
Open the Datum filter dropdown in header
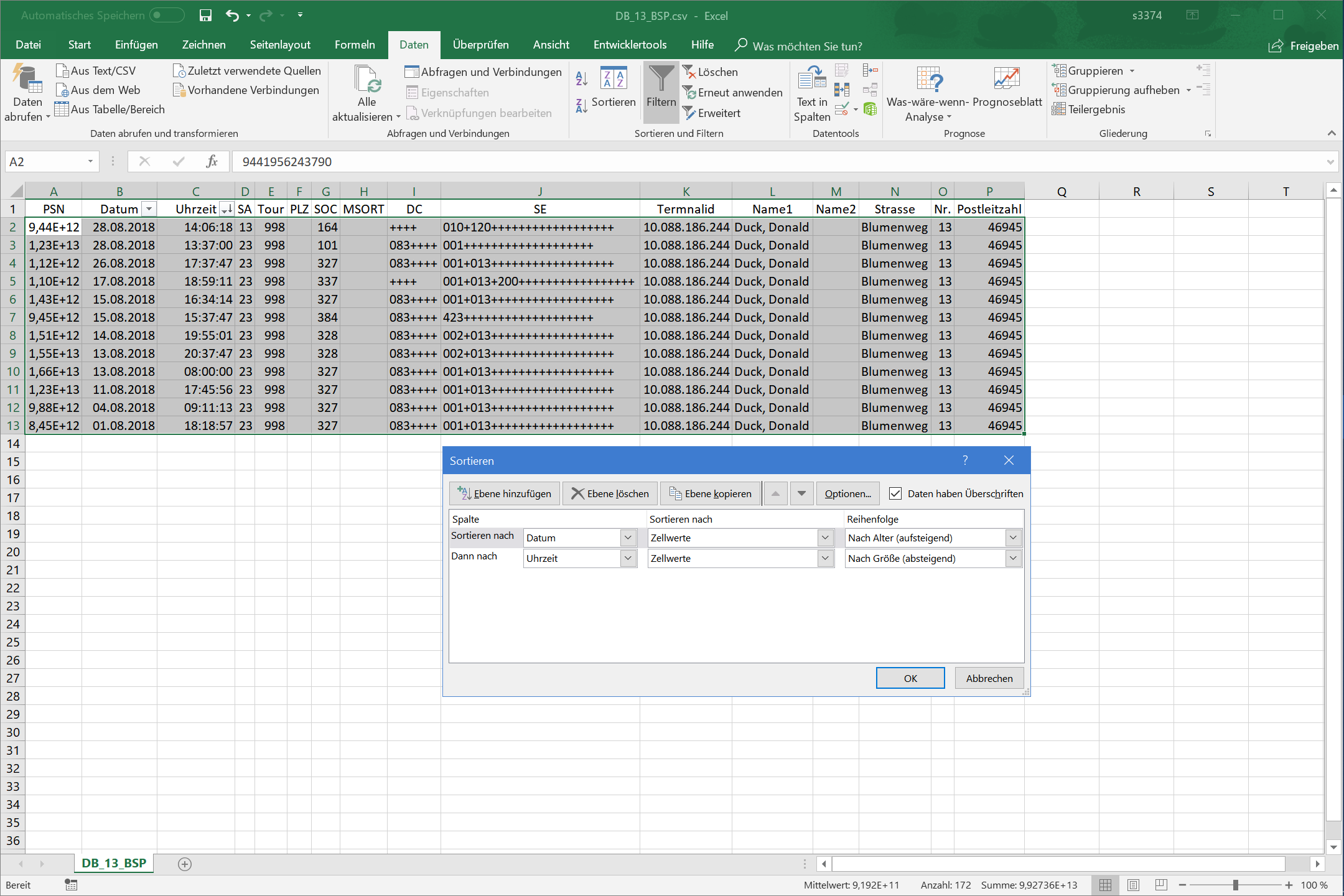click(149, 209)
